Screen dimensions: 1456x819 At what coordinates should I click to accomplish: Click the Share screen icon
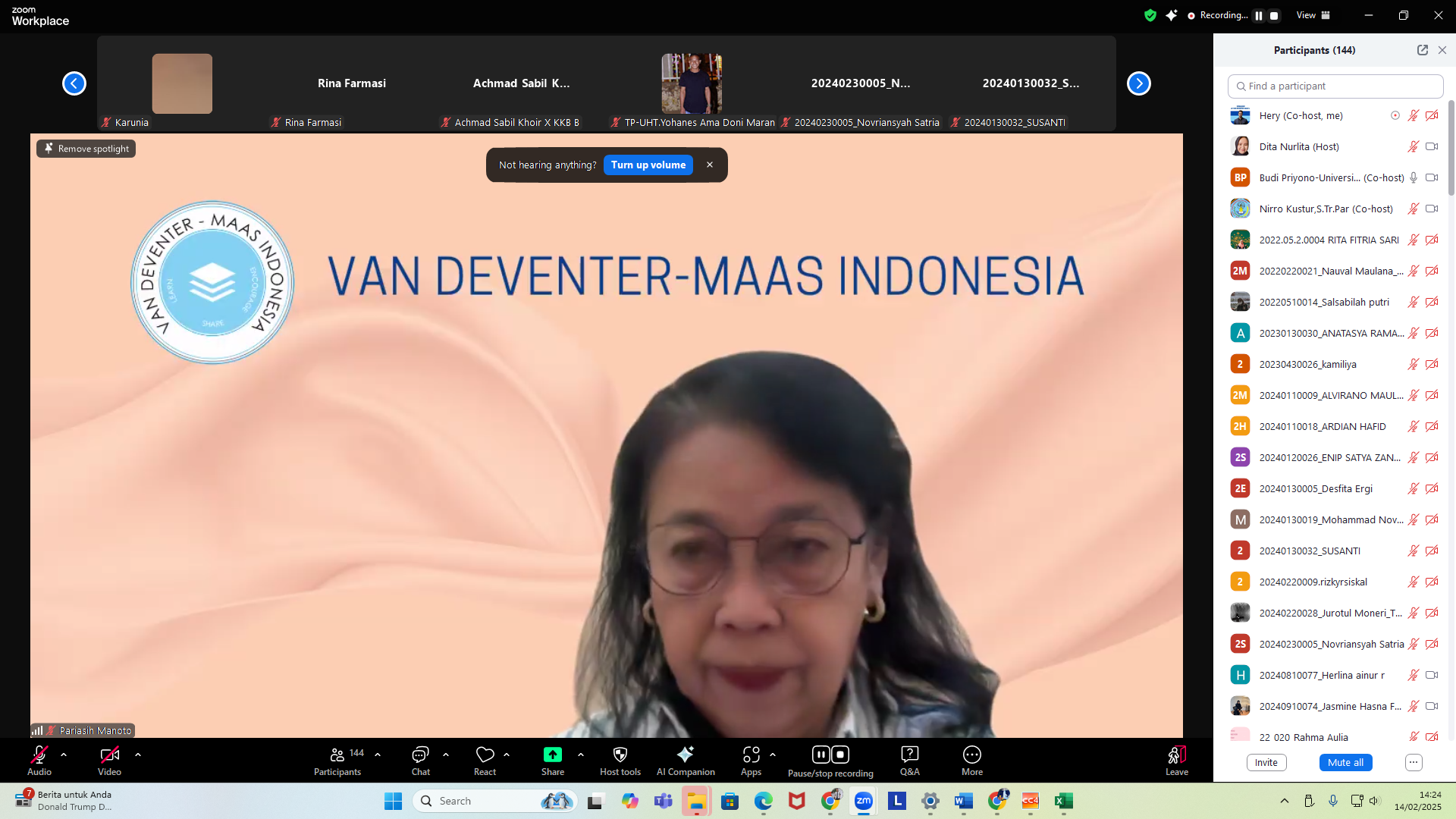(x=552, y=755)
